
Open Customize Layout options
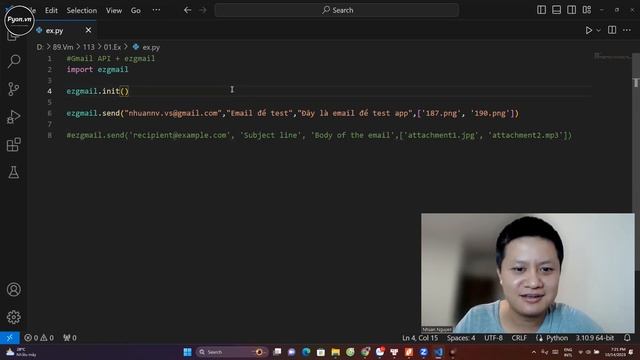click(587, 10)
